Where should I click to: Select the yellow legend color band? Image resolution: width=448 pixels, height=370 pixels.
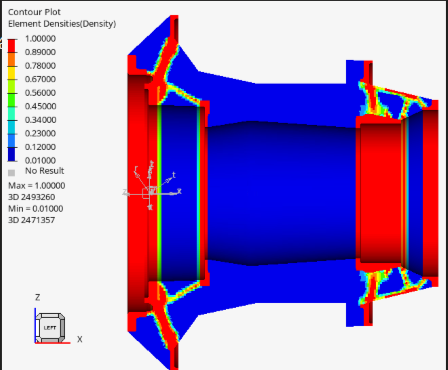(12, 73)
